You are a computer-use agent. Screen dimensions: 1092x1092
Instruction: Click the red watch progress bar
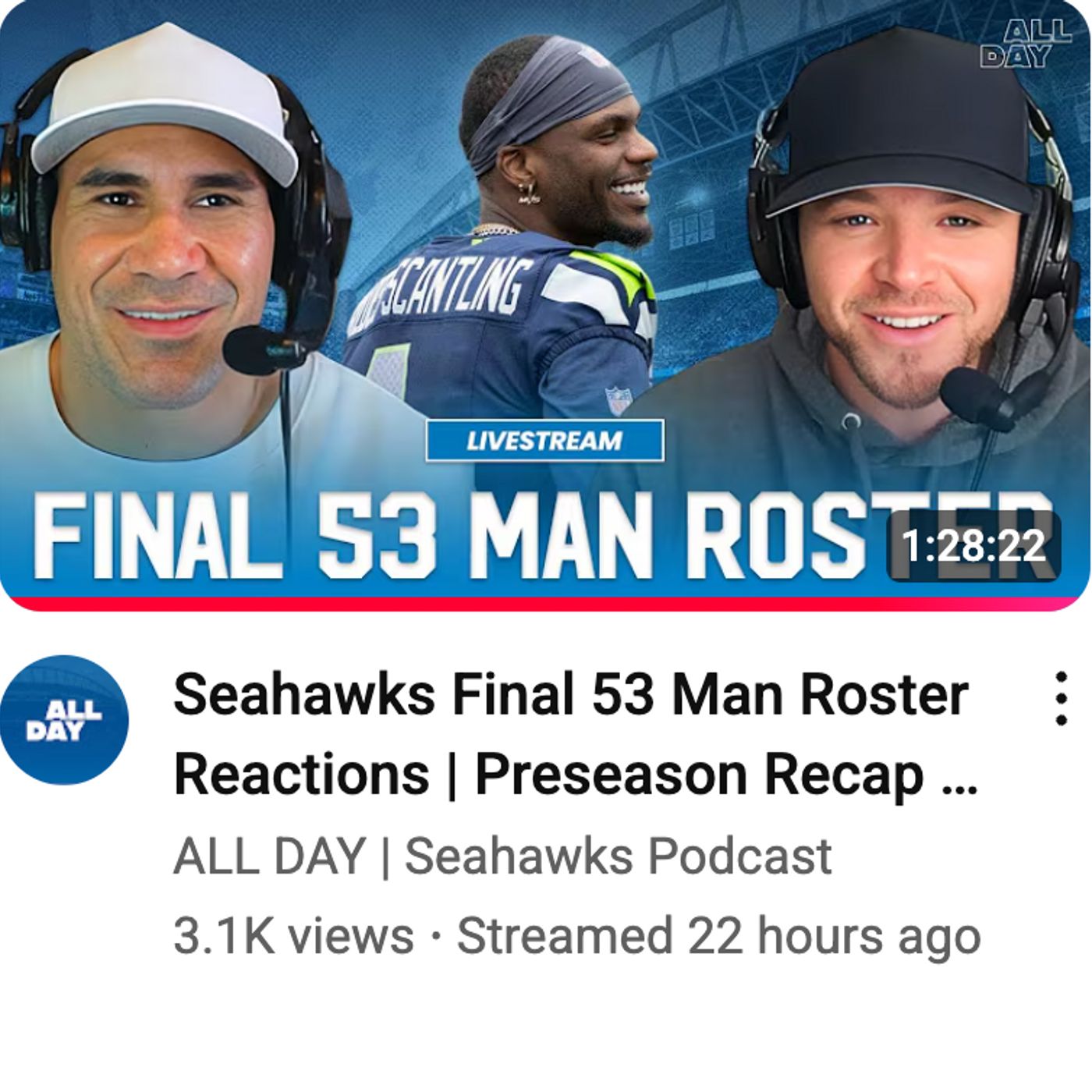tap(546, 602)
